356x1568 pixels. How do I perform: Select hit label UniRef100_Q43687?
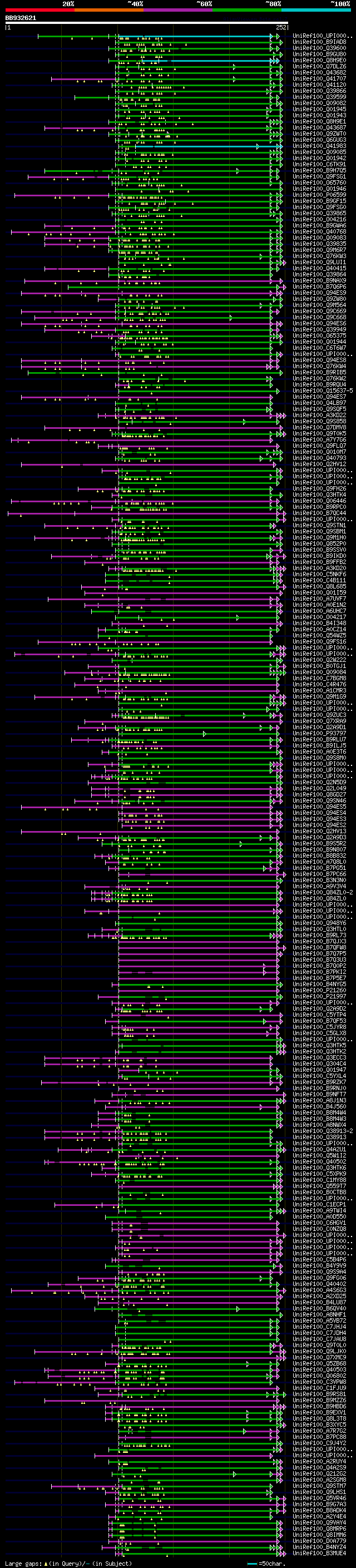319,127
